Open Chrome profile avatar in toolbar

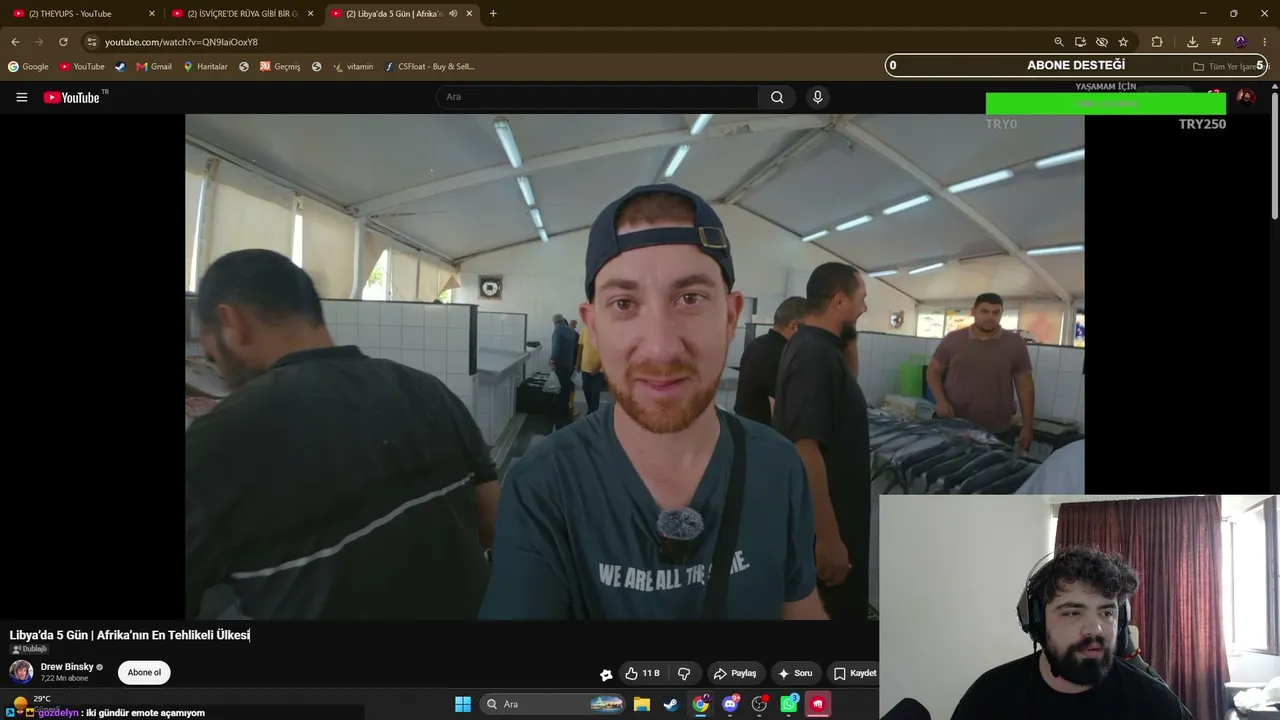pyautogui.click(x=1241, y=42)
